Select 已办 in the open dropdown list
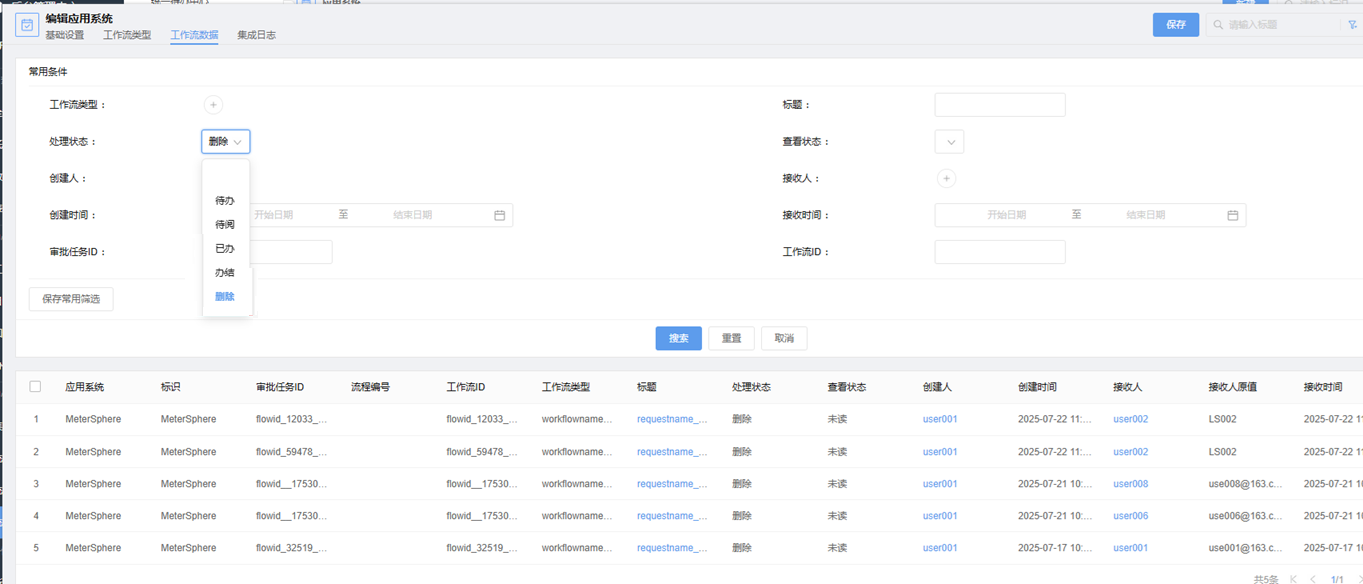Screen dimensions: 1363x584 point(226,249)
